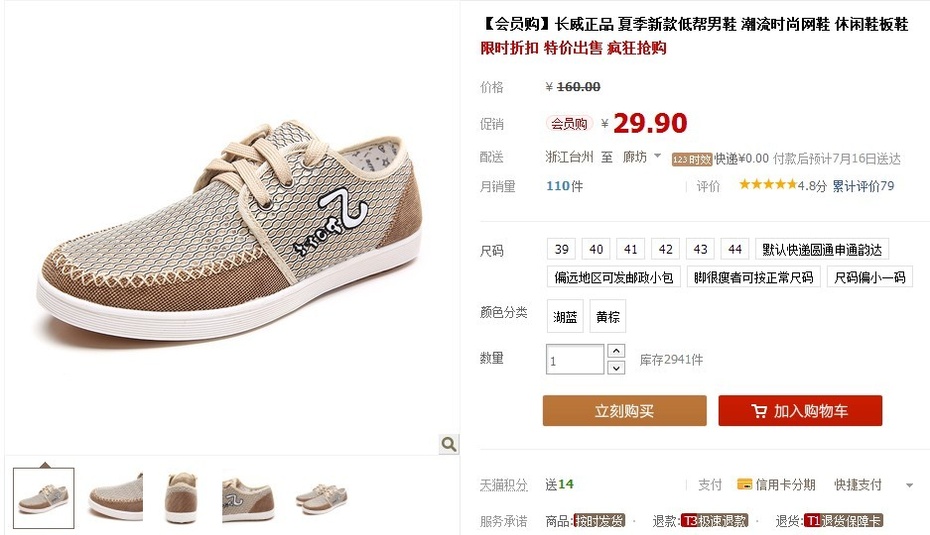Click the 123时效 delivery badge

pyautogui.click(x=692, y=159)
